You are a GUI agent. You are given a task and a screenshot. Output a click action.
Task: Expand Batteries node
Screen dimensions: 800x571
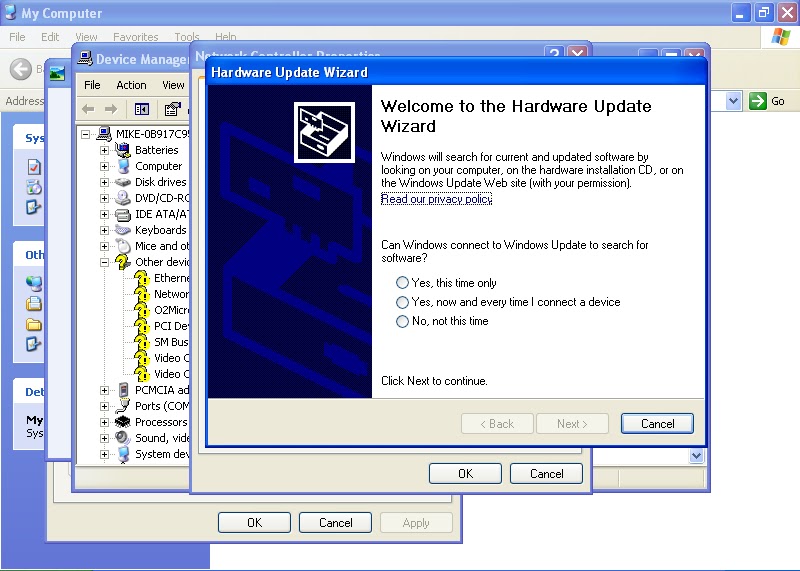tap(105, 151)
